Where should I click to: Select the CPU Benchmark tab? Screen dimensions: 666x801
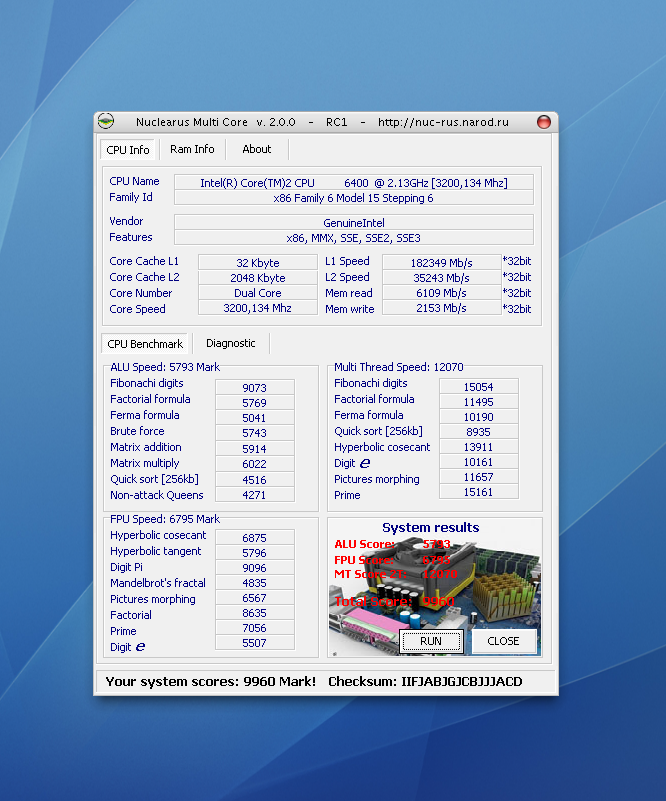point(145,344)
